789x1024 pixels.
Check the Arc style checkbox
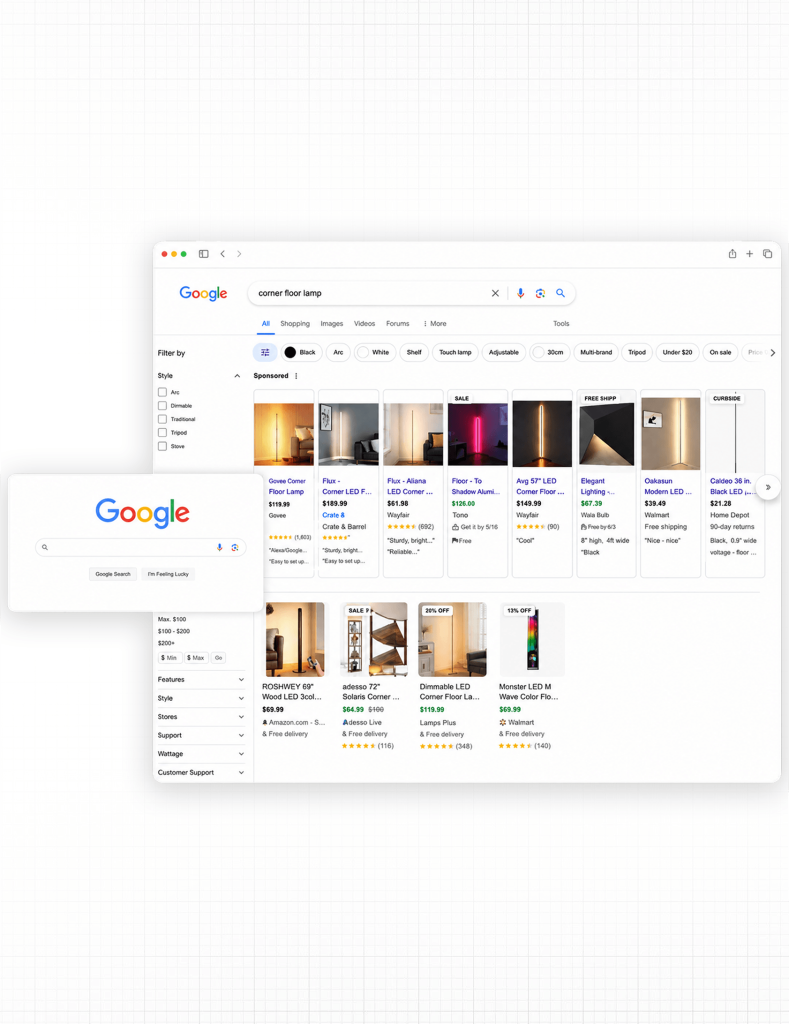162,392
